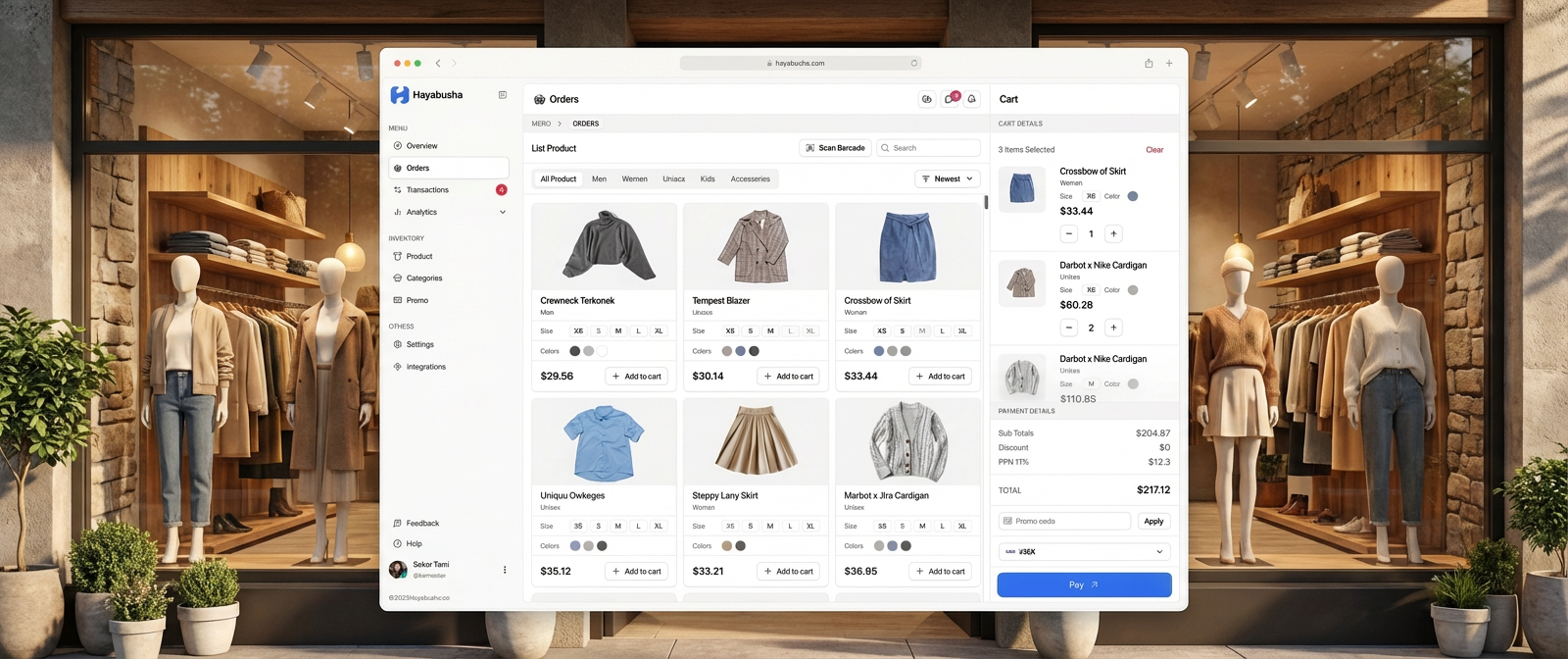Increase Crossbow of Skirt quantity in cart
The height and width of the screenshot is (659, 1568).
click(1113, 233)
